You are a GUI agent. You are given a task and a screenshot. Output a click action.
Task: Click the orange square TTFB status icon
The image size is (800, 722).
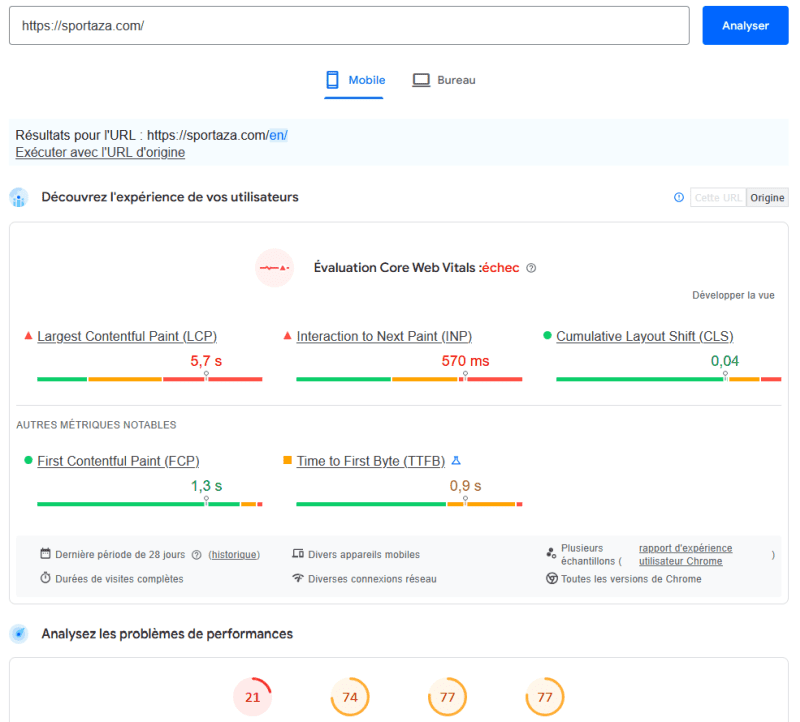pos(288,460)
